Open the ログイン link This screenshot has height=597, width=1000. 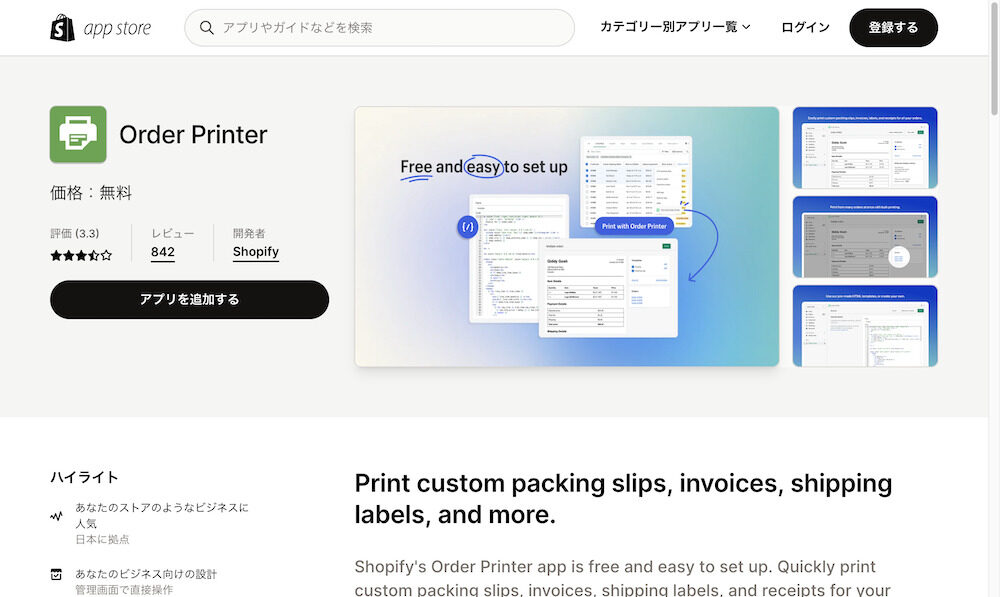pyautogui.click(x=805, y=27)
